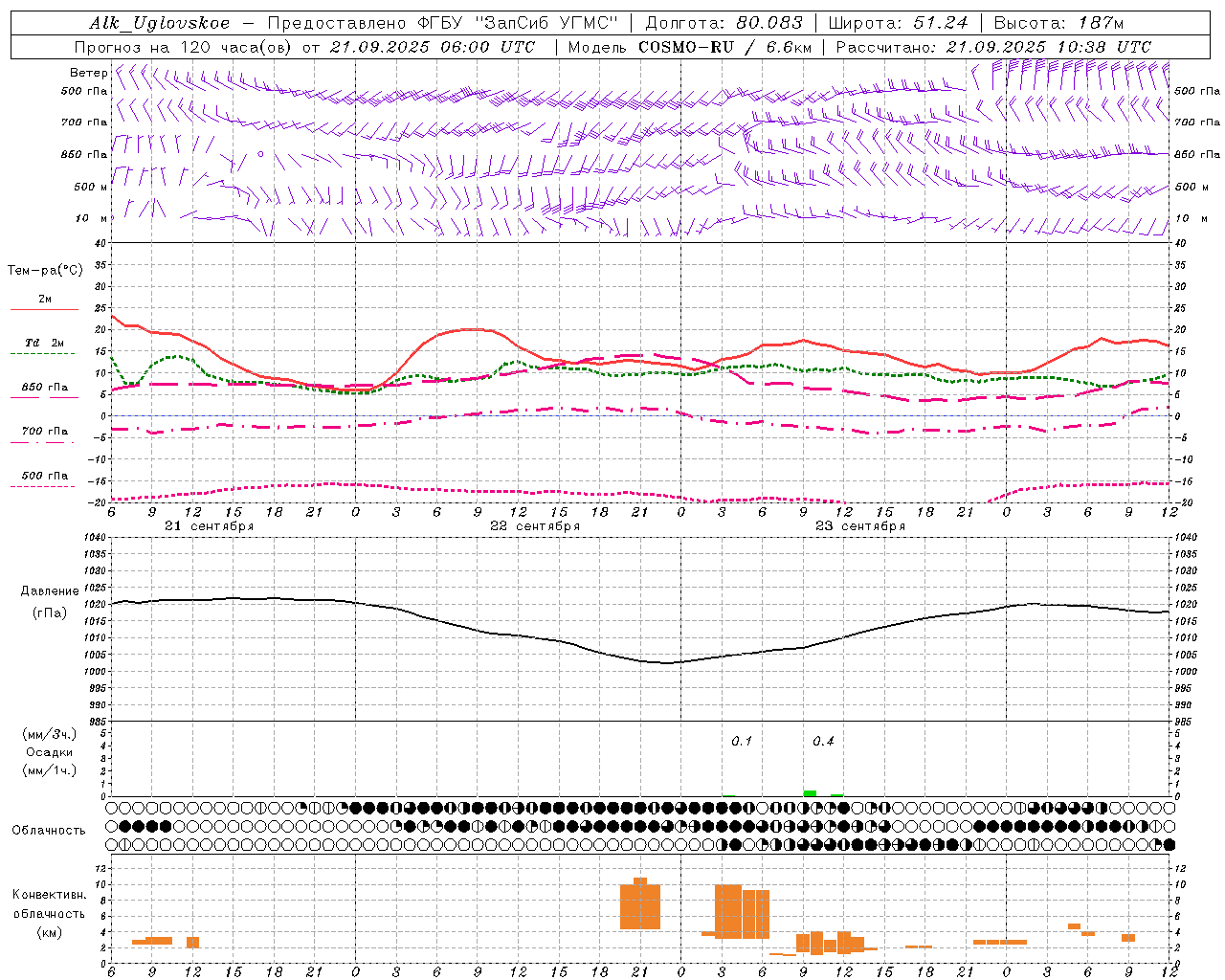Screen dimensions: 1225x980
Task: Click the Широта: 51.24 value
Action: (x=898, y=24)
